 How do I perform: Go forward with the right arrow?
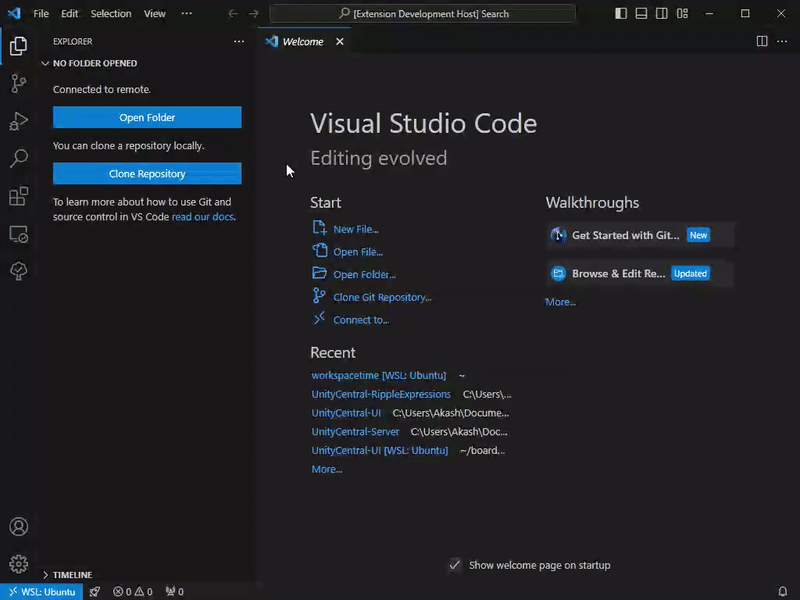click(x=254, y=14)
